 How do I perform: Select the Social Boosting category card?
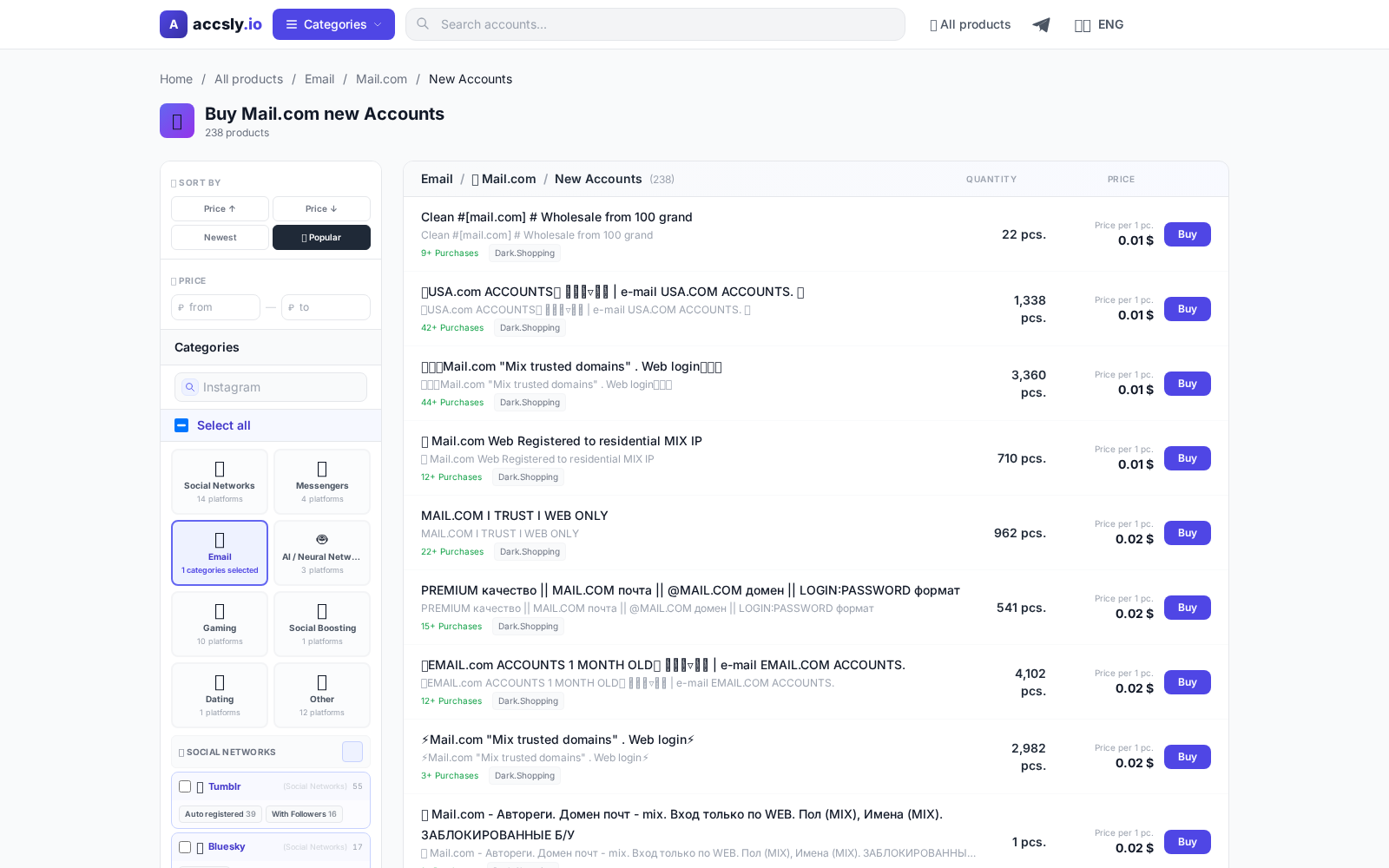322,624
